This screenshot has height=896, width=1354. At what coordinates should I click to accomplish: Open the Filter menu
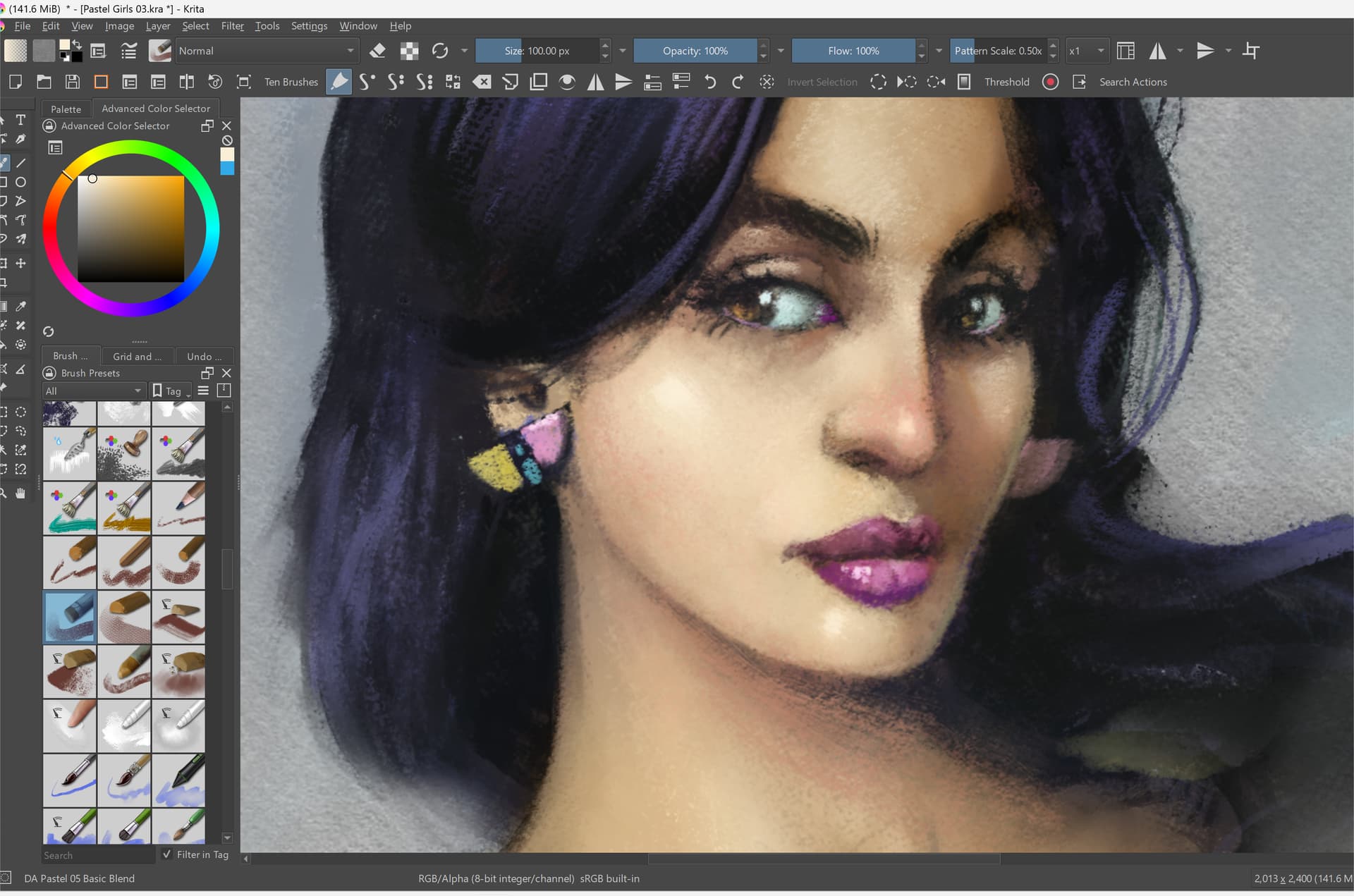click(232, 26)
